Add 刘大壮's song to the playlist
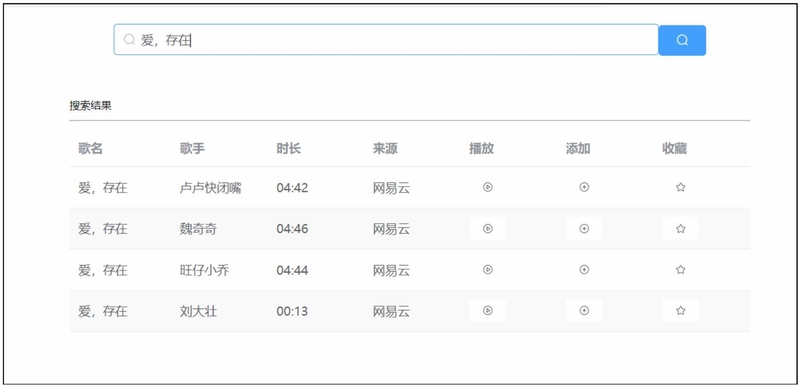 click(x=584, y=311)
